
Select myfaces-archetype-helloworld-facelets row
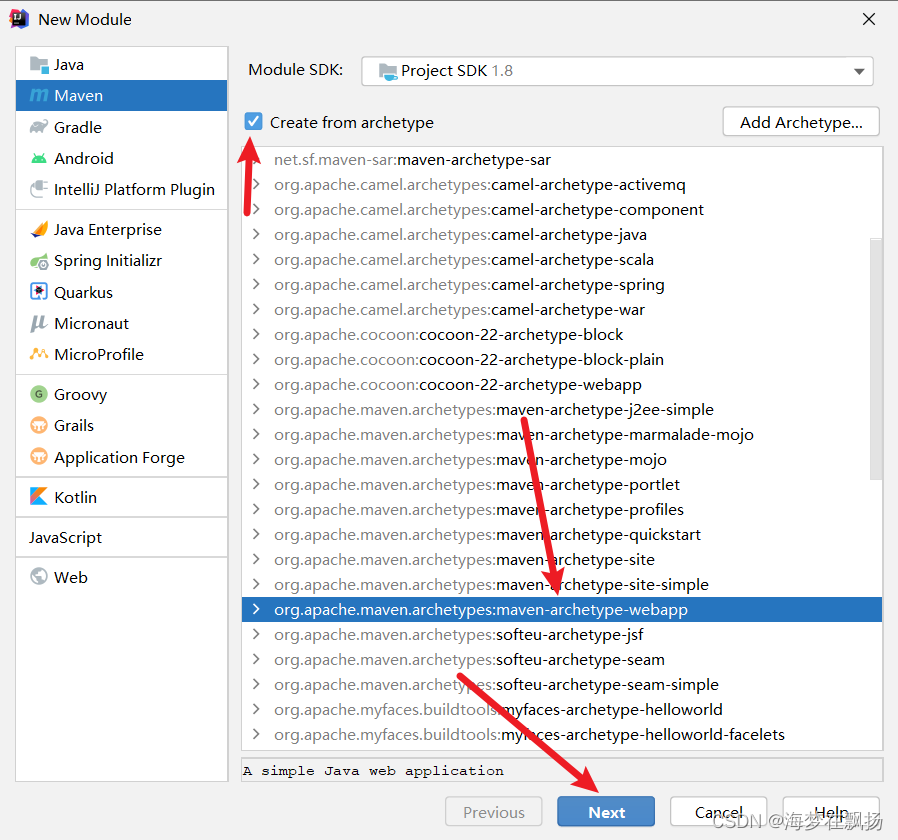click(562, 735)
